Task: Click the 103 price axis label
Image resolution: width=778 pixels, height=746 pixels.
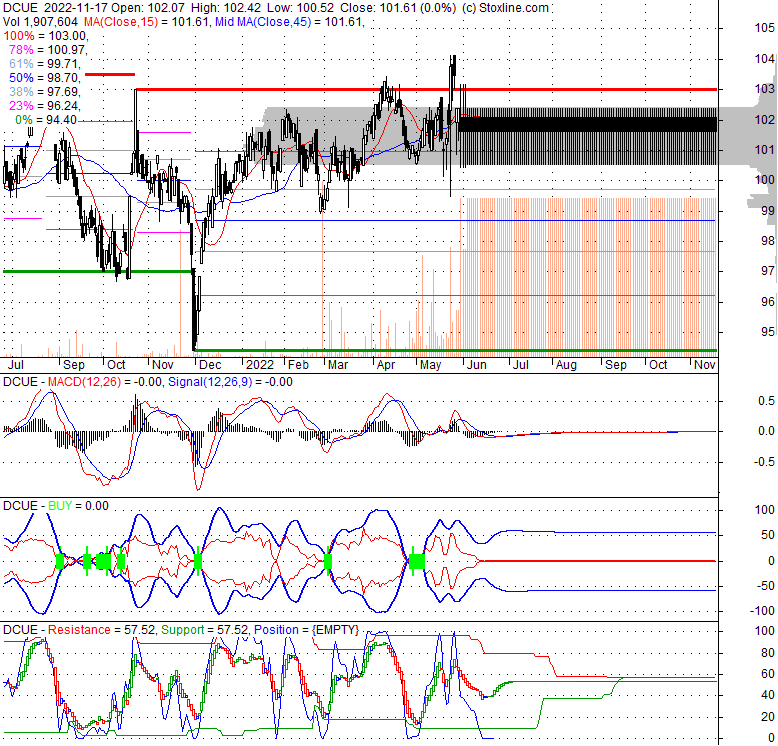Action: [x=764, y=89]
